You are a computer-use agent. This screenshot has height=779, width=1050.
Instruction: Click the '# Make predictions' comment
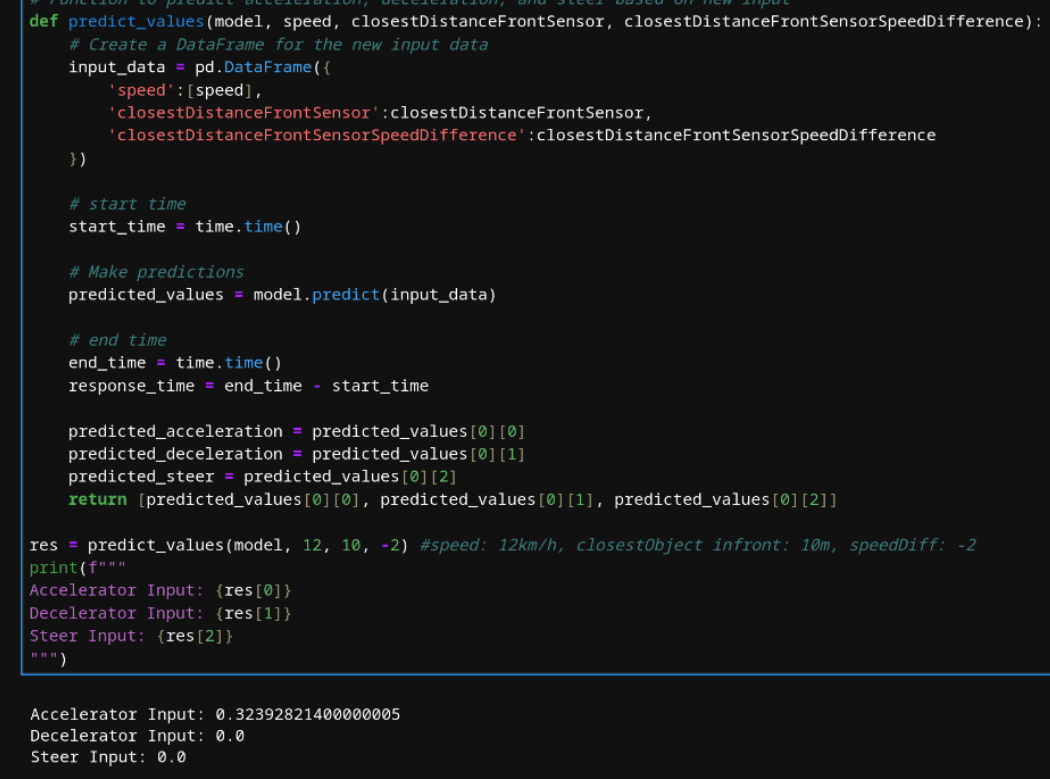[156, 272]
